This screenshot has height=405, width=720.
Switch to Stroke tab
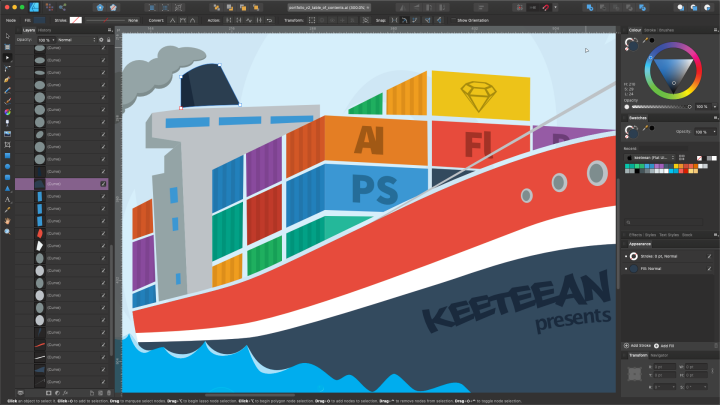coord(650,30)
